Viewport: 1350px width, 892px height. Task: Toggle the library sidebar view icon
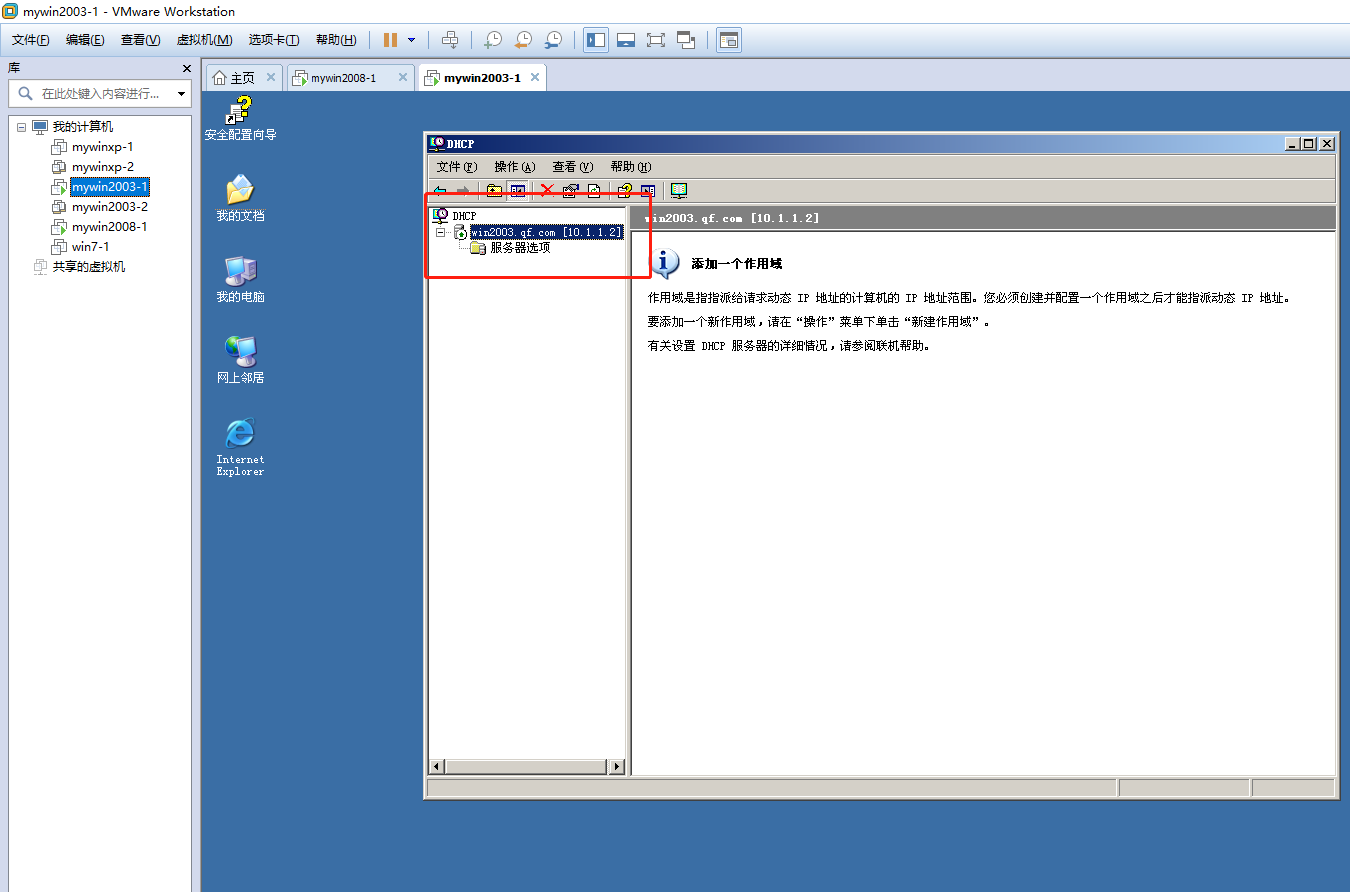(596, 40)
